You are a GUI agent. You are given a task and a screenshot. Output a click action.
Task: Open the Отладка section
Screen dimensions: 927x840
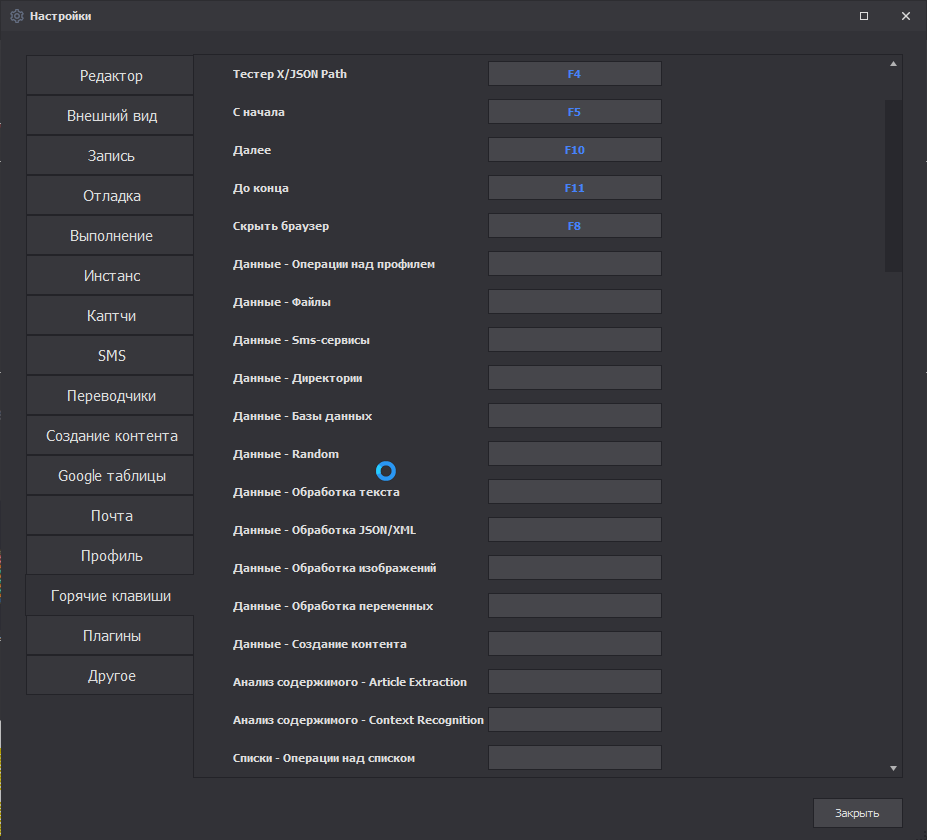pyautogui.click(x=110, y=196)
